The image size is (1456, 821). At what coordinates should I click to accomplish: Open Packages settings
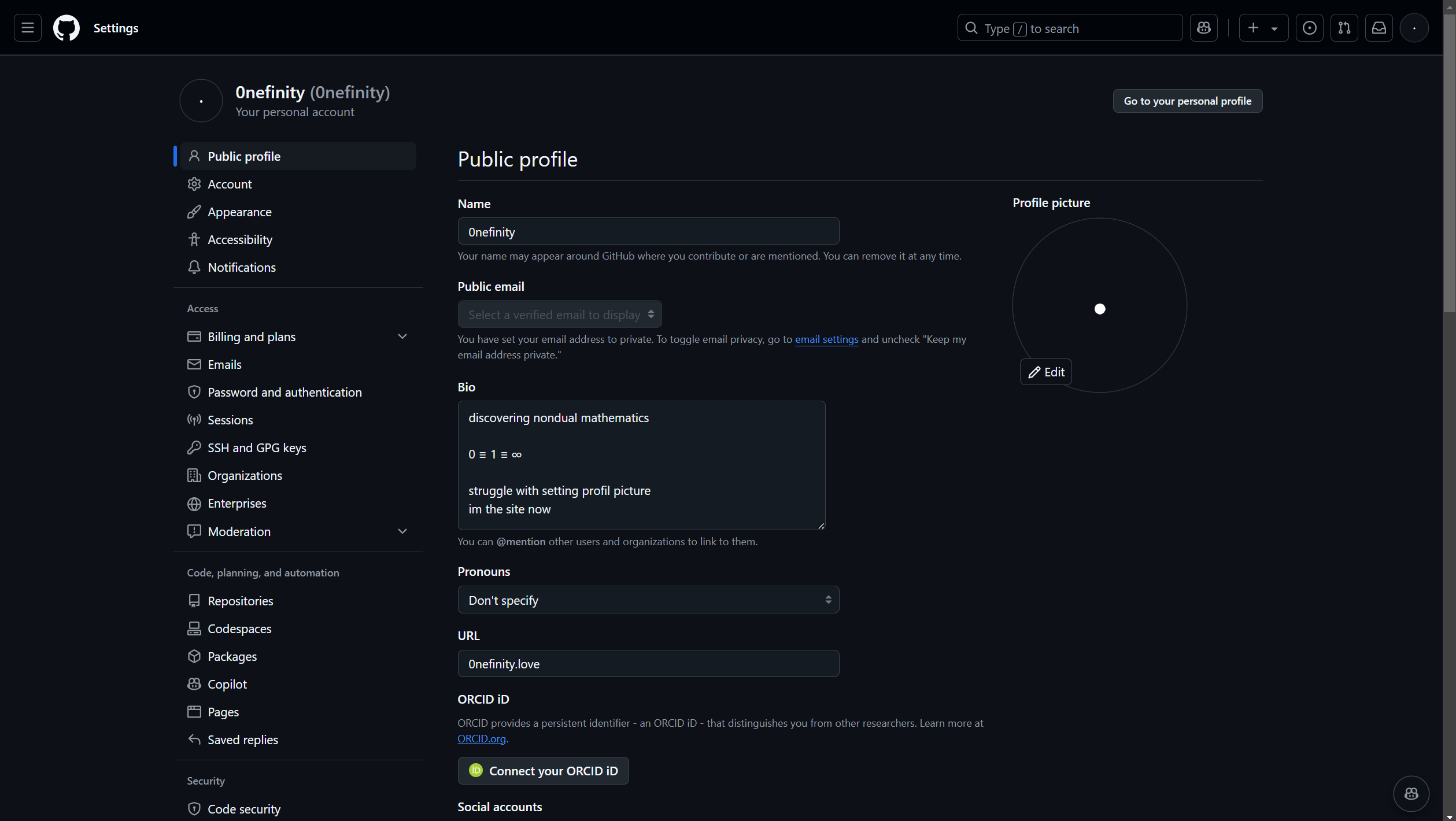click(x=298, y=656)
